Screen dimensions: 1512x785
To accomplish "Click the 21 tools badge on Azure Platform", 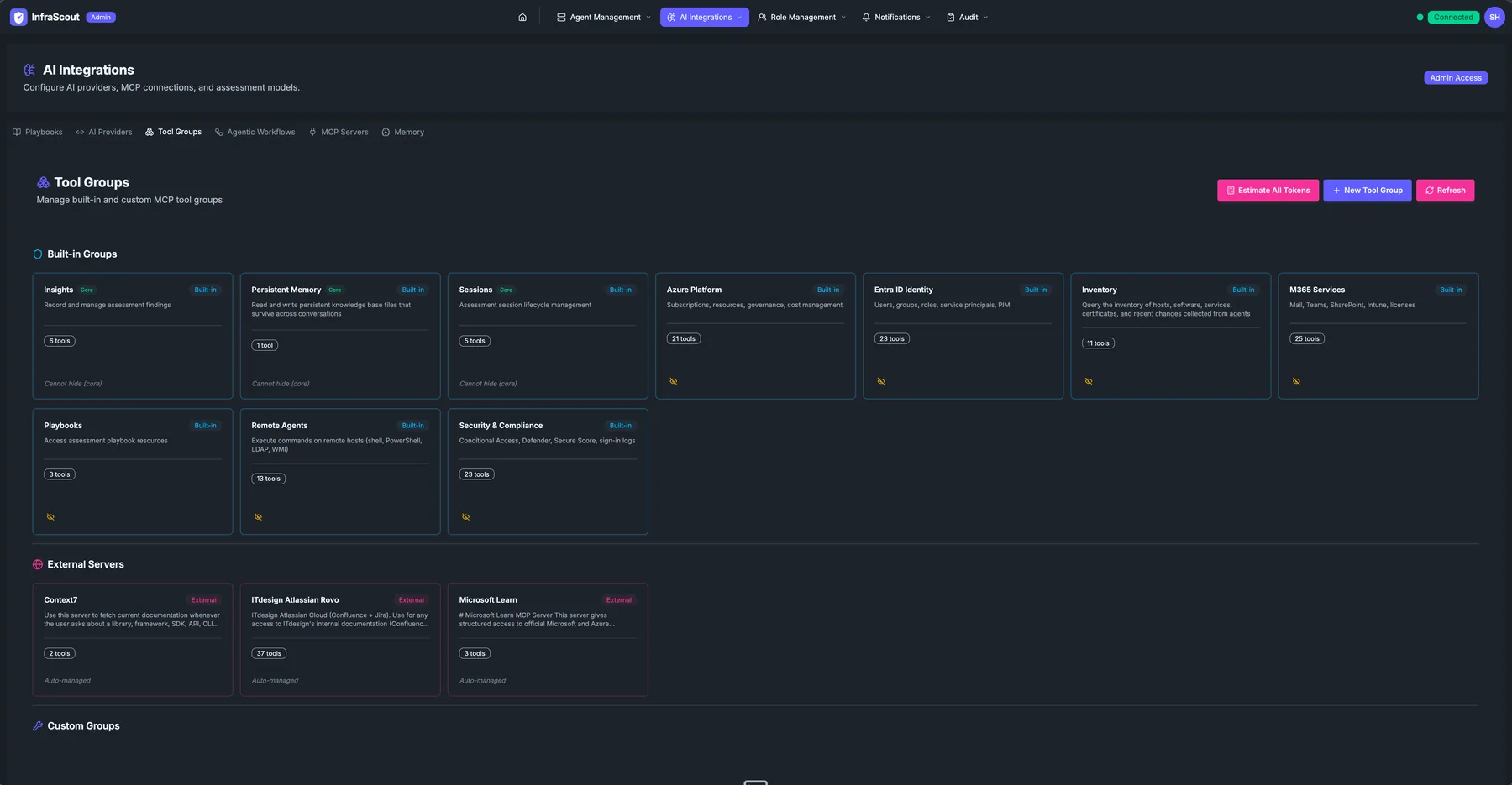I will pyautogui.click(x=684, y=339).
